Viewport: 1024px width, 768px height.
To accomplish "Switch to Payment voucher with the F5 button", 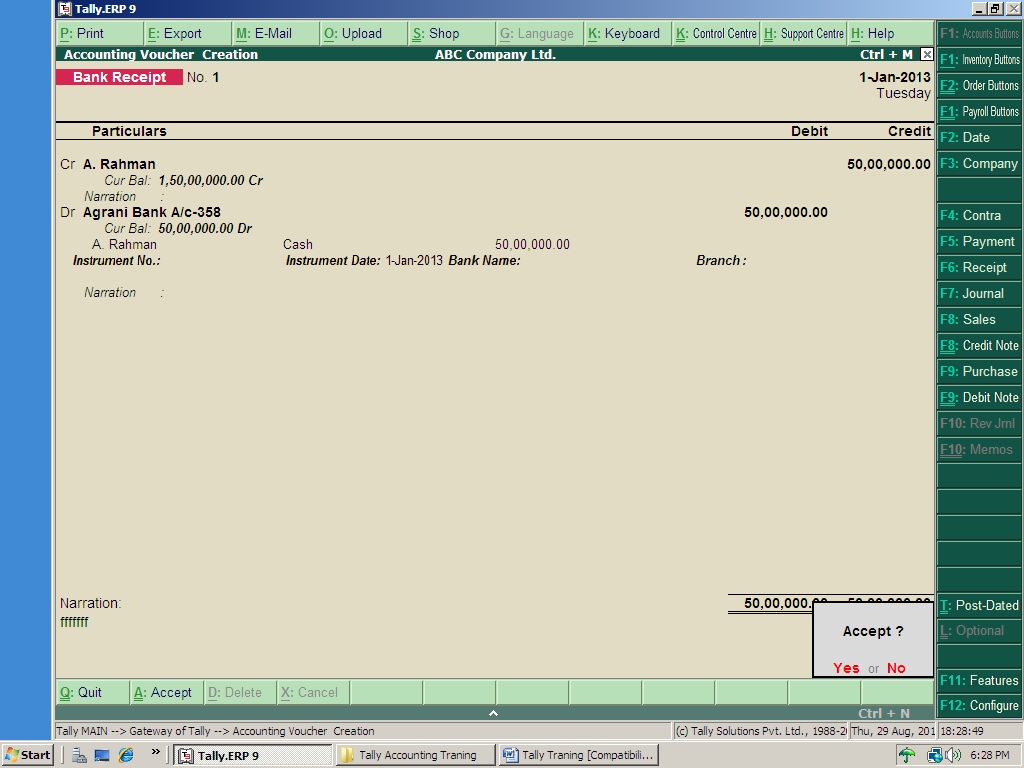I will (978, 241).
